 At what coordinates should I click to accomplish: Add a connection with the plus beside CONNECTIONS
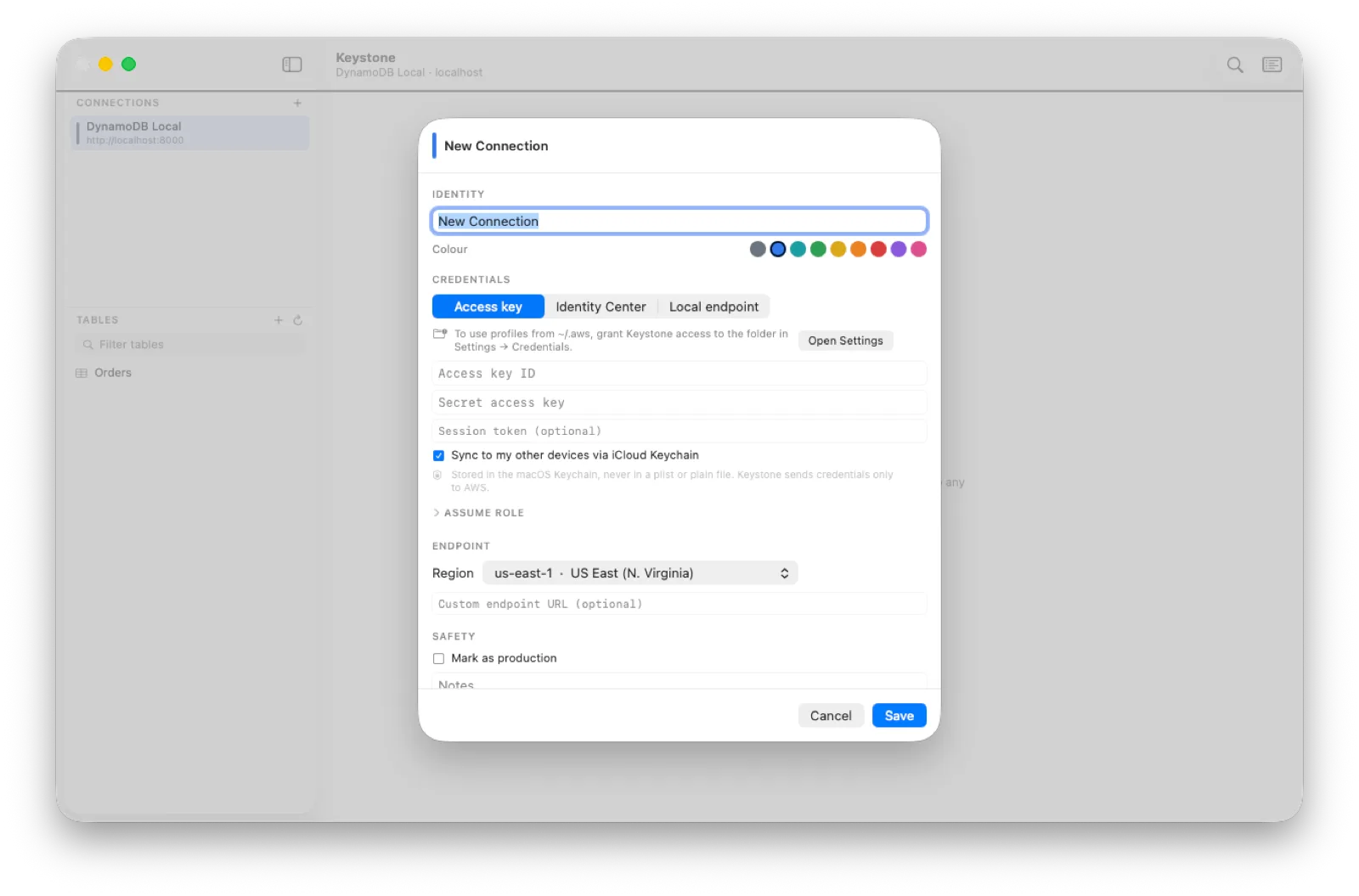(297, 103)
